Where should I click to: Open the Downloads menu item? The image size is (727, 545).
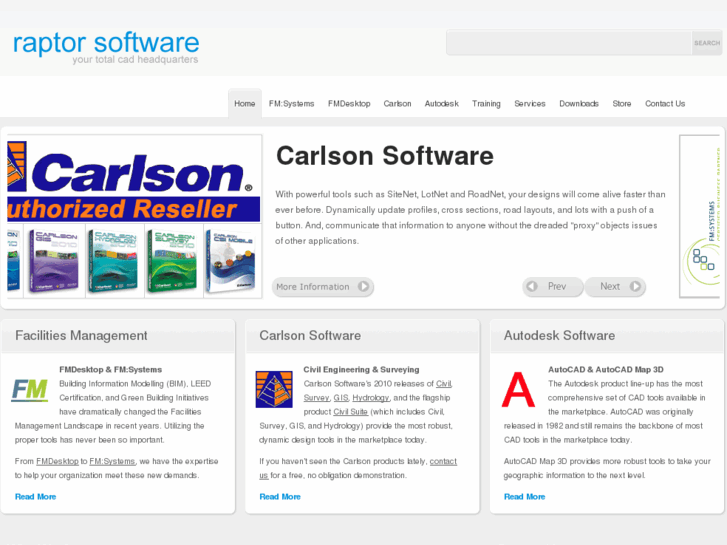(579, 103)
